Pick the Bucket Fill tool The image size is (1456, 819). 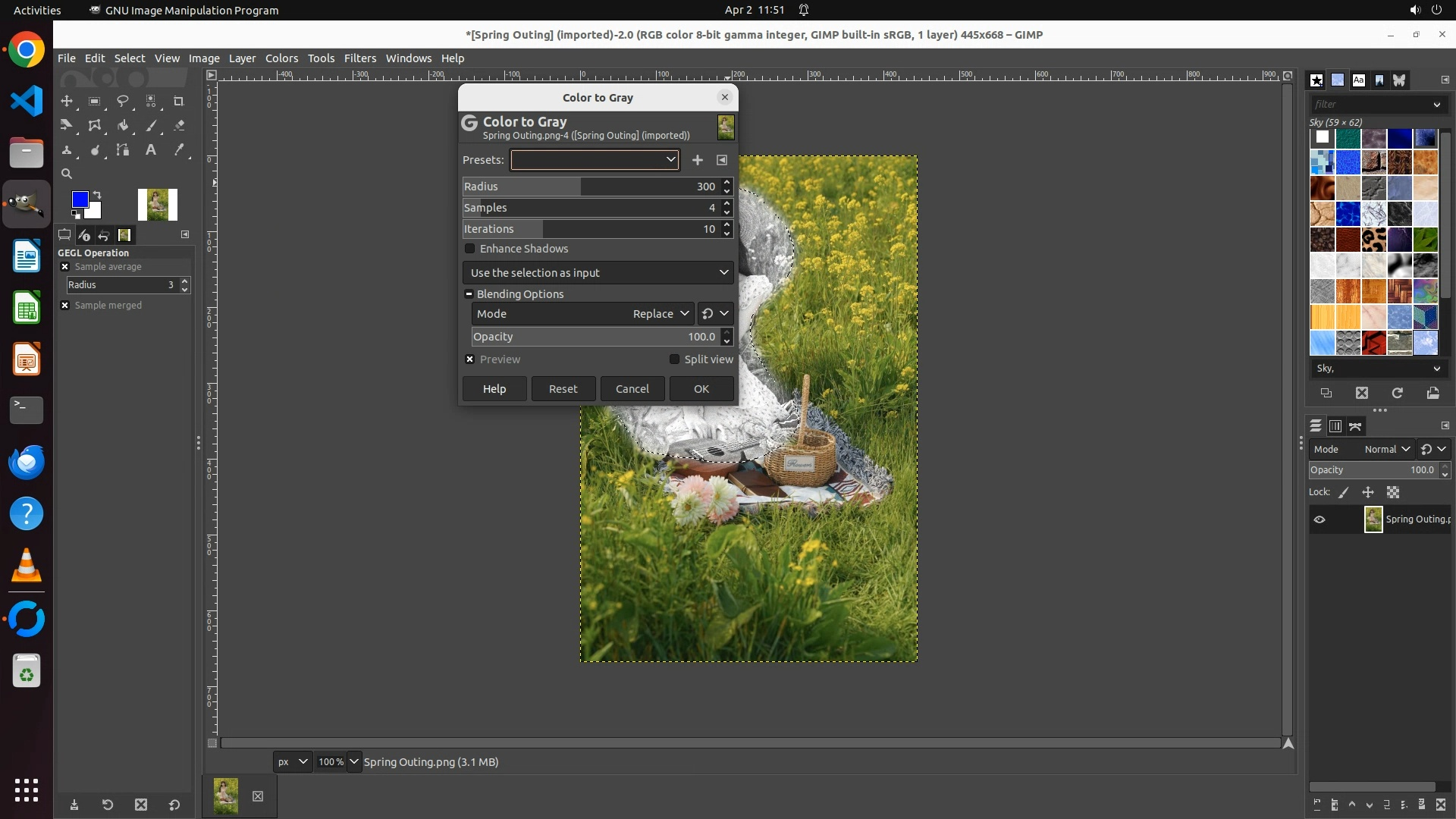pos(123,125)
